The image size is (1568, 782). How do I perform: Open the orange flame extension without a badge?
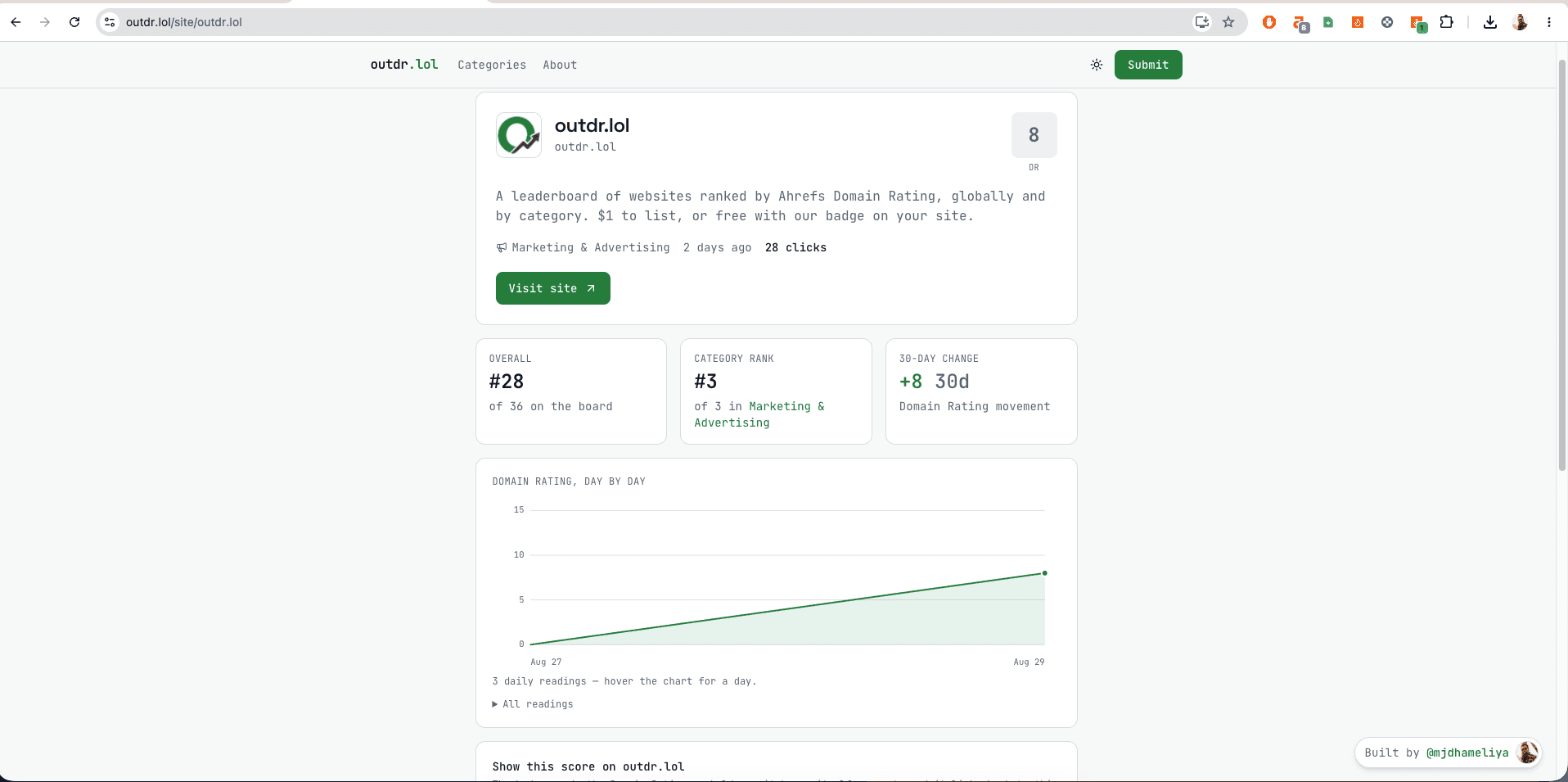(x=1358, y=22)
